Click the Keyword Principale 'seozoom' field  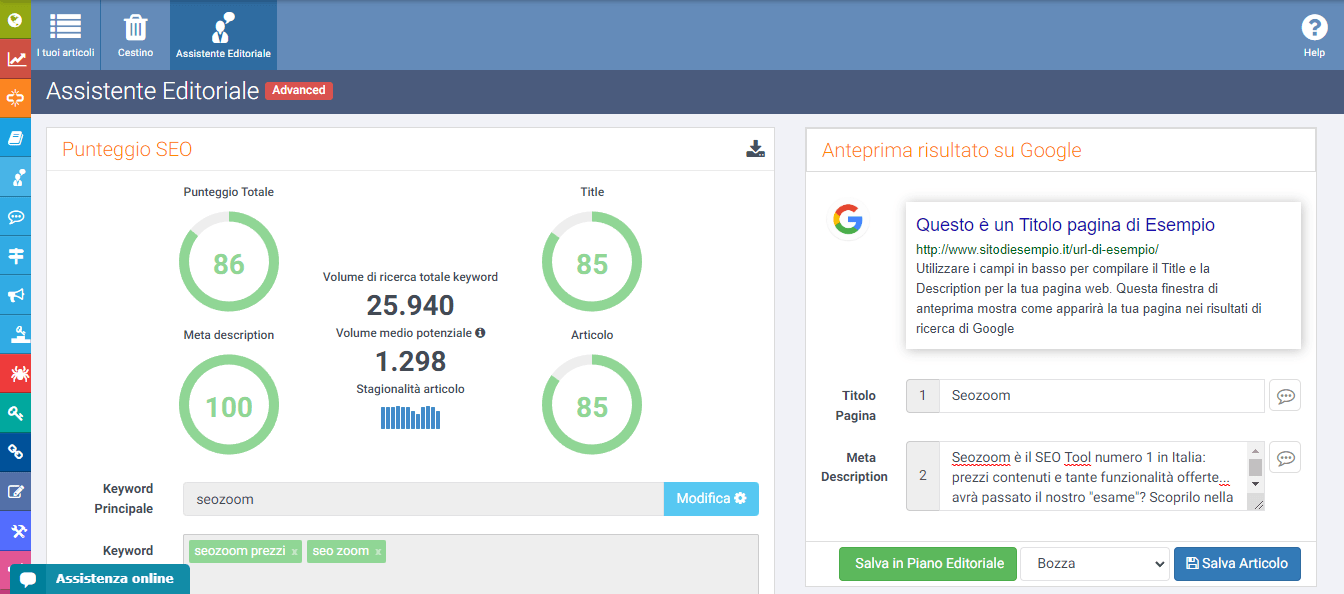[x=423, y=499]
